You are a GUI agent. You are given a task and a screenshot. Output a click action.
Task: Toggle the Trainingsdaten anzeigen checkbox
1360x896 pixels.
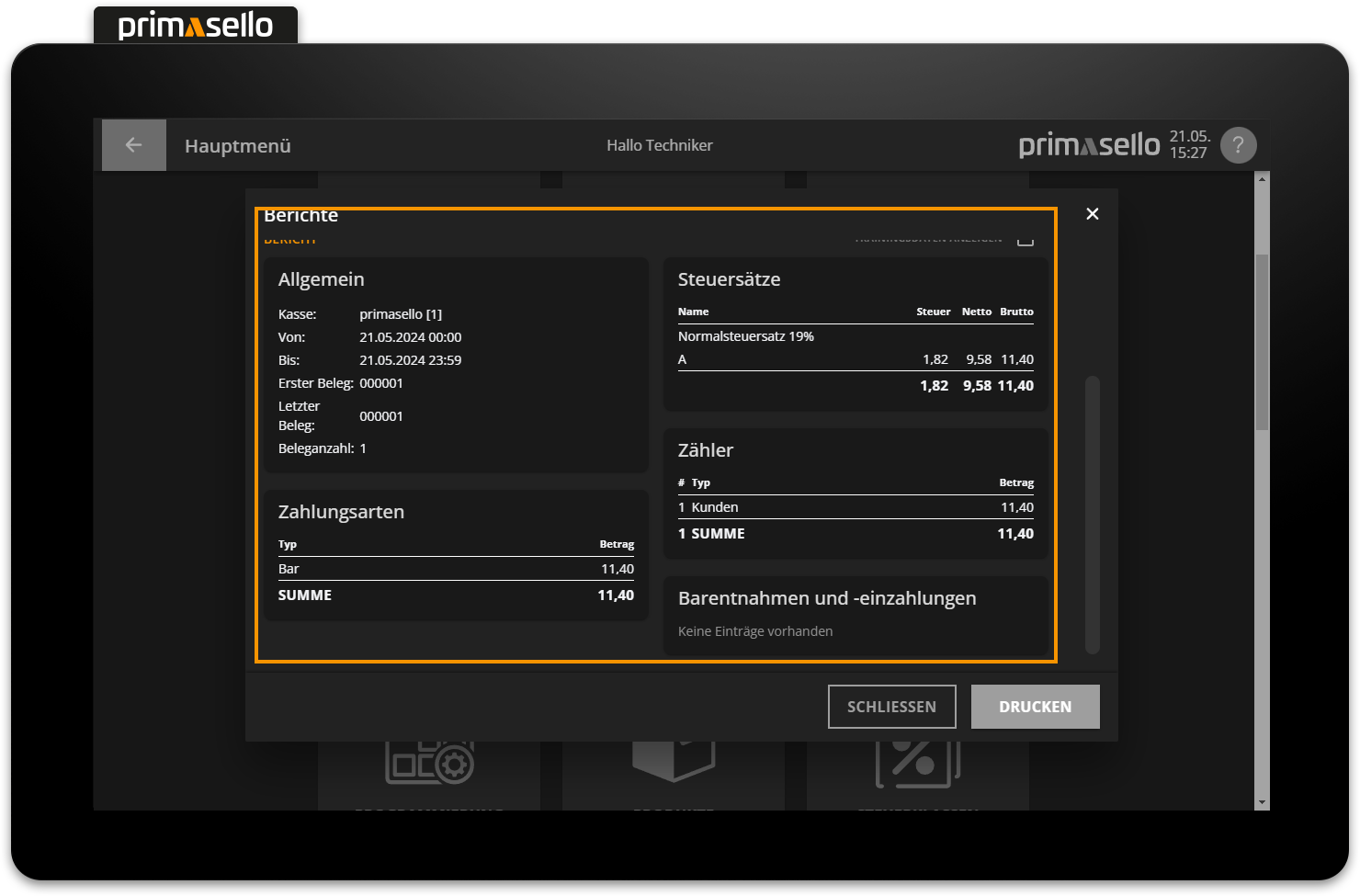point(1026,240)
